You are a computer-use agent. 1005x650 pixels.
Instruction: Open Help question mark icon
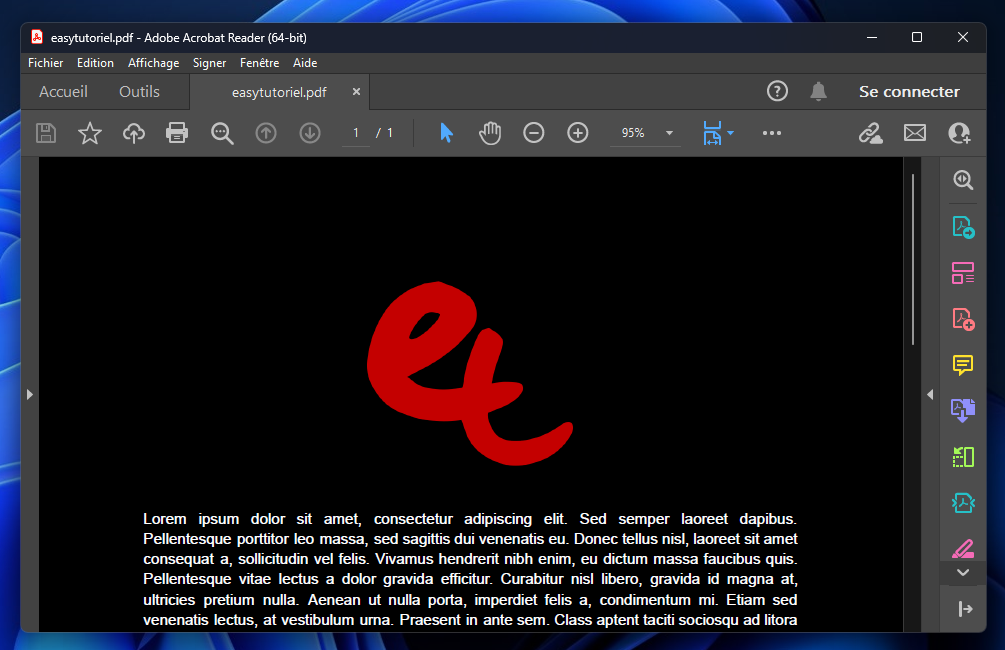777,91
